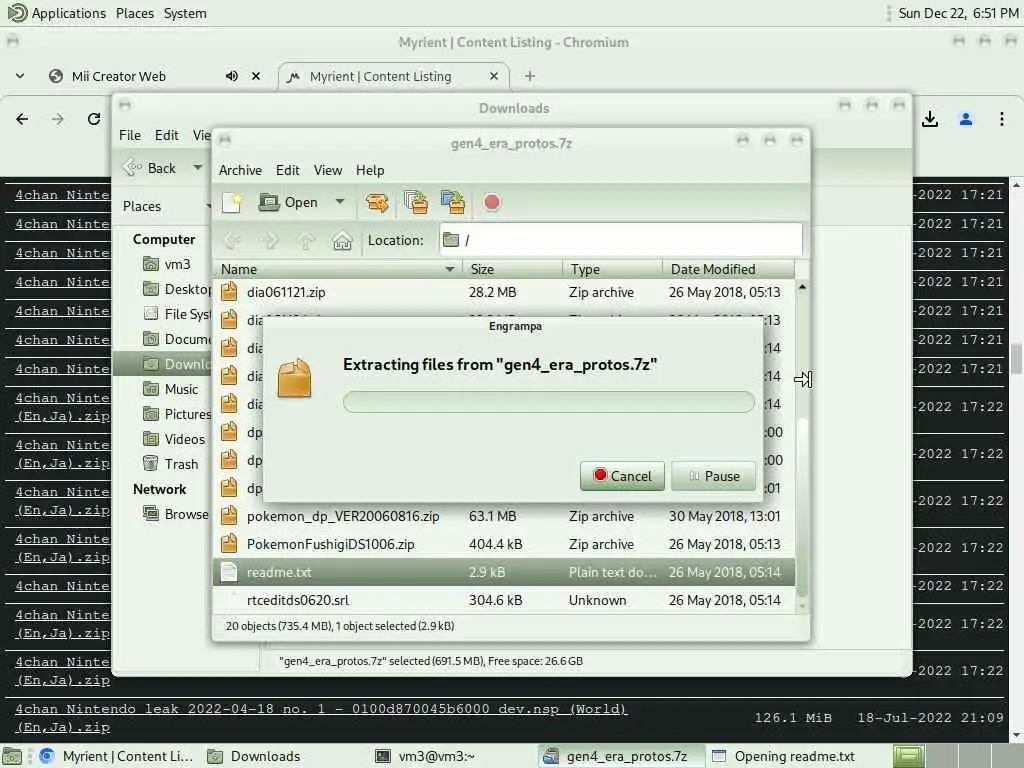Click the new archive icon in Engrampa toolbar
The width and height of the screenshot is (1024, 768).
tap(232, 202)
